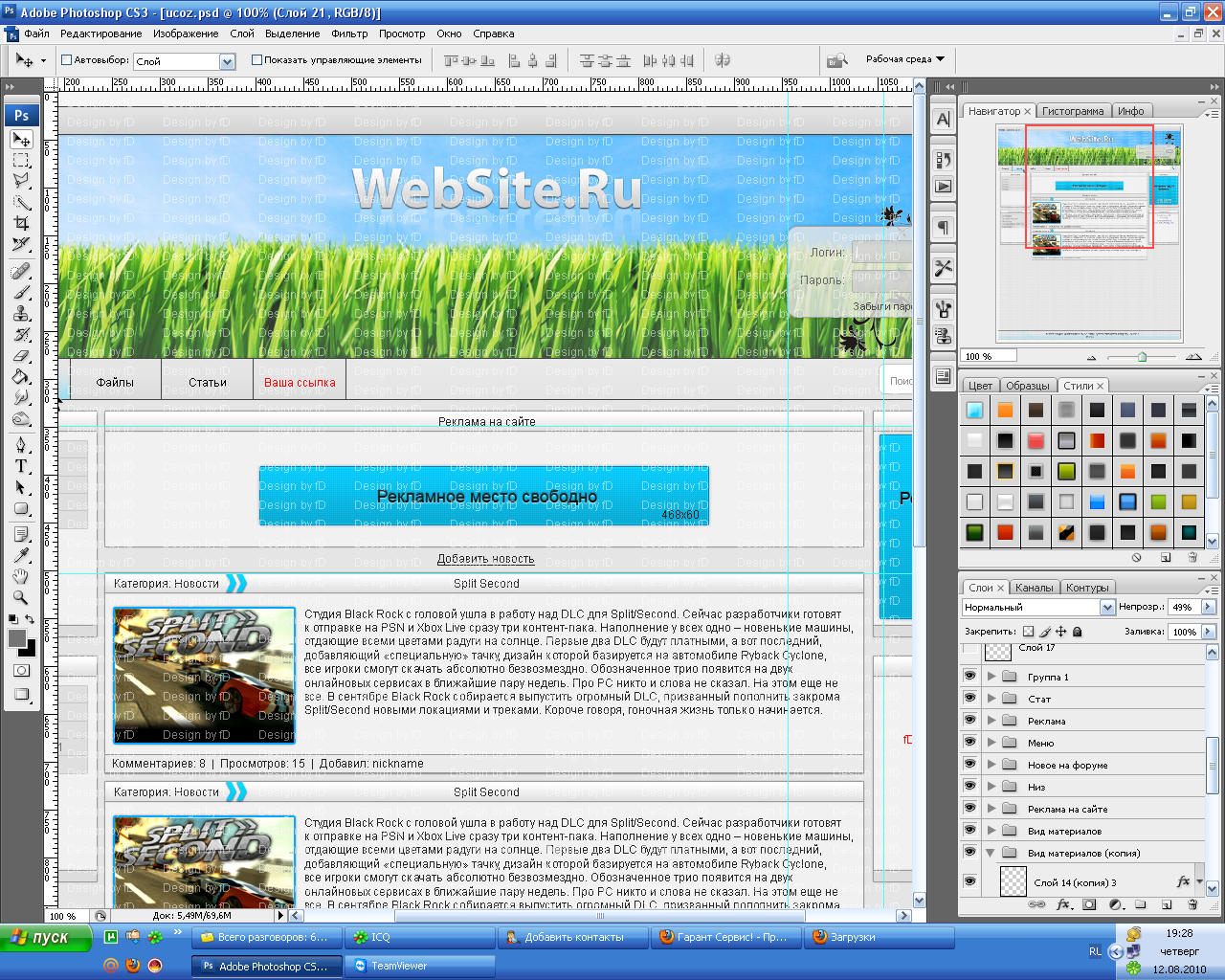This screenshot has height=980, width=1225.
Task: Select the Magic Wand tool
Action: point(21,202)
